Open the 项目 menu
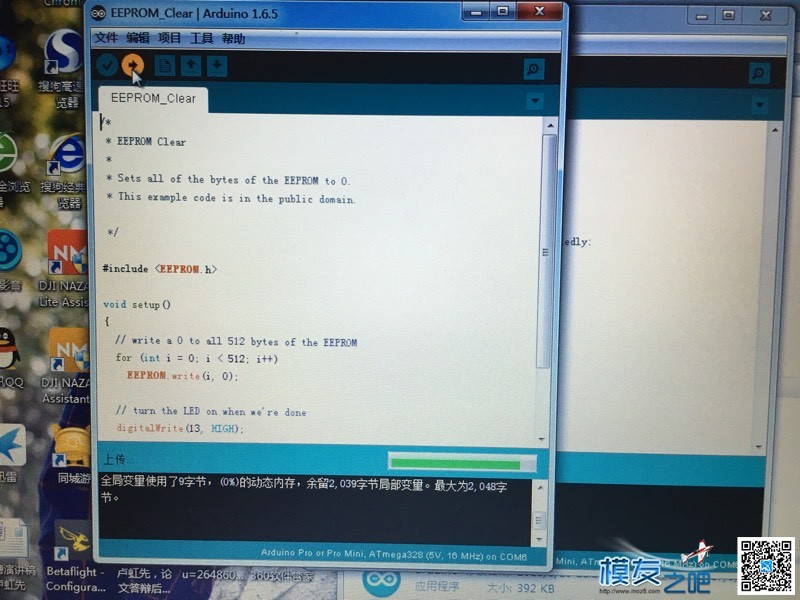The width and height of the screenshot is (800, 600). click(169, 38)
